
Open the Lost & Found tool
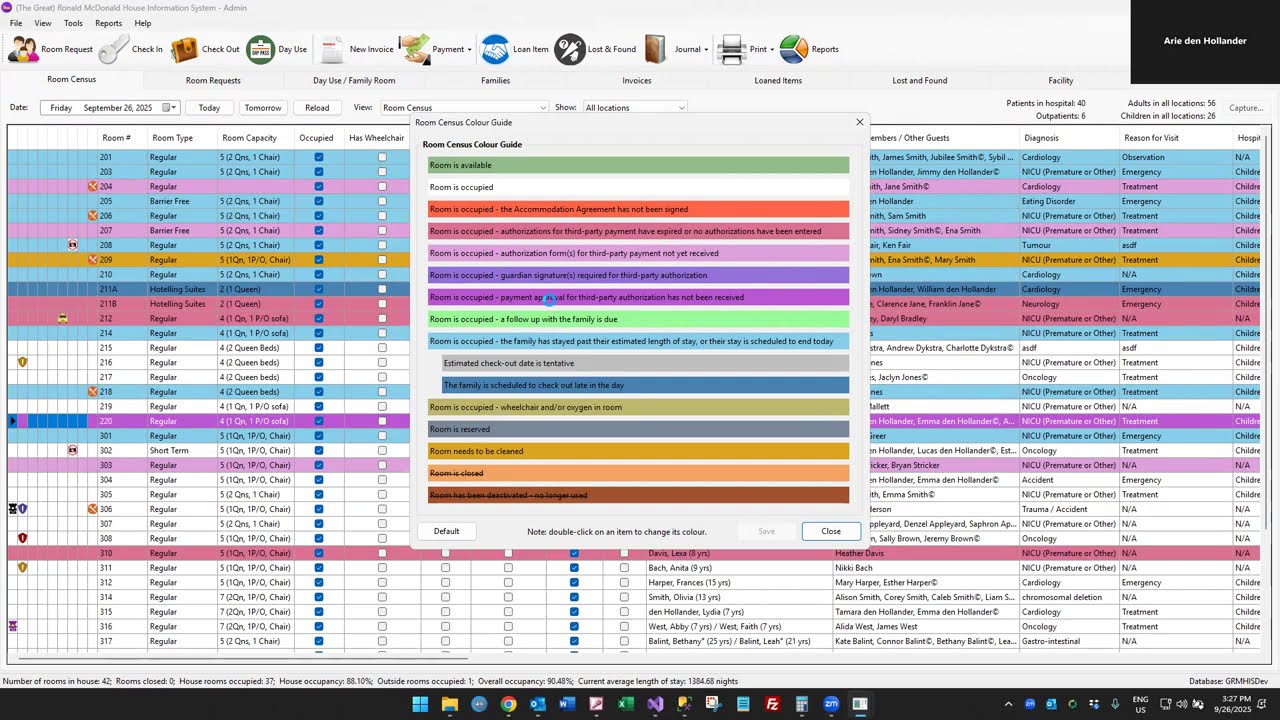click(595, 49)
